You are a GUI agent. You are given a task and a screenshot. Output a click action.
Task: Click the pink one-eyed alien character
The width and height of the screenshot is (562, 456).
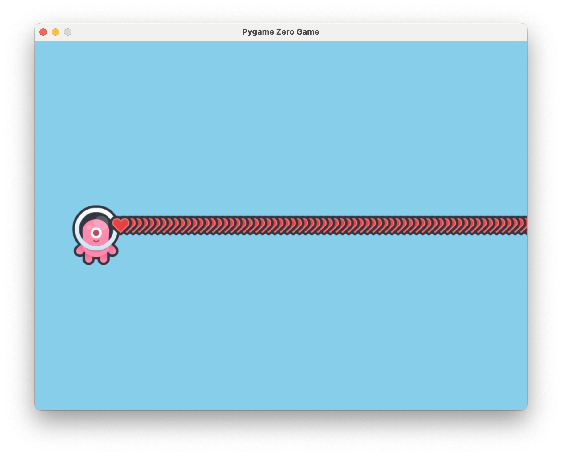(96, 235)
